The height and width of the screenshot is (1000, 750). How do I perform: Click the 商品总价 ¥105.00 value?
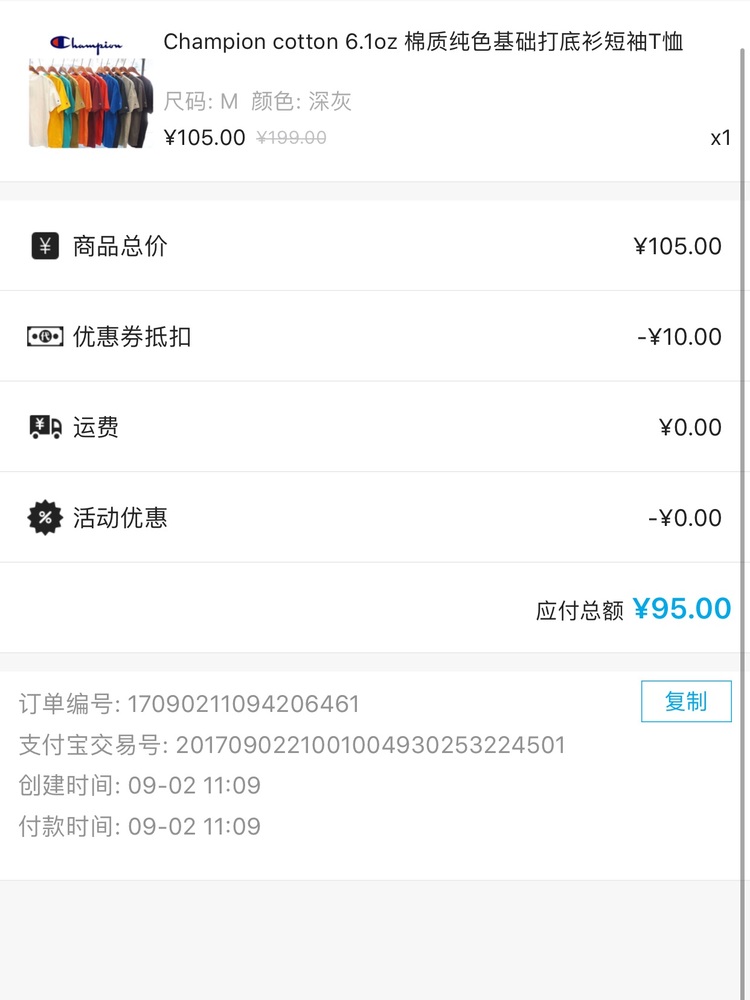pyautogui.click(x=677, y=246)
